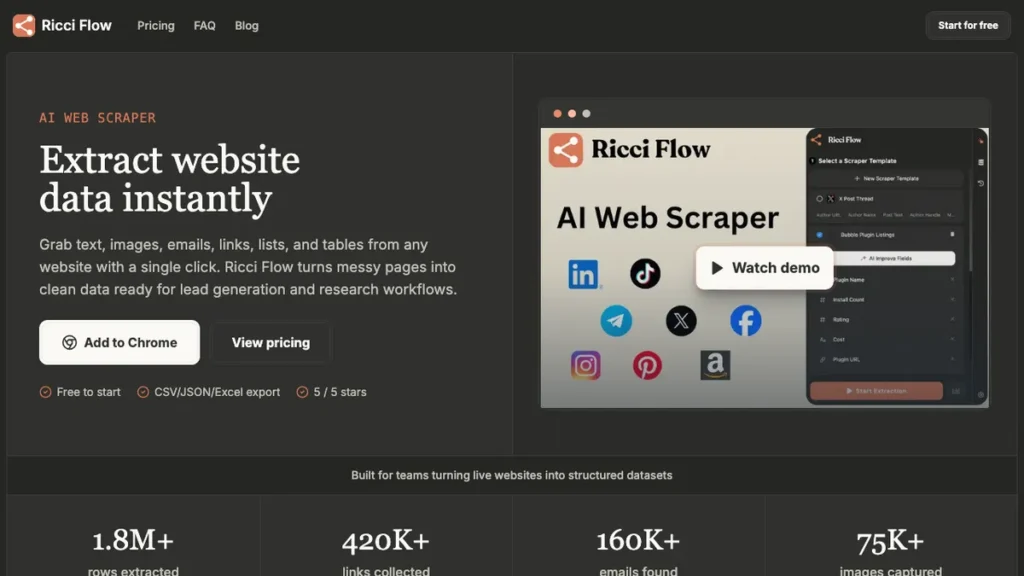Click the Install Count field row in demo
1024x576 pixels.
[x=886, y=300]
